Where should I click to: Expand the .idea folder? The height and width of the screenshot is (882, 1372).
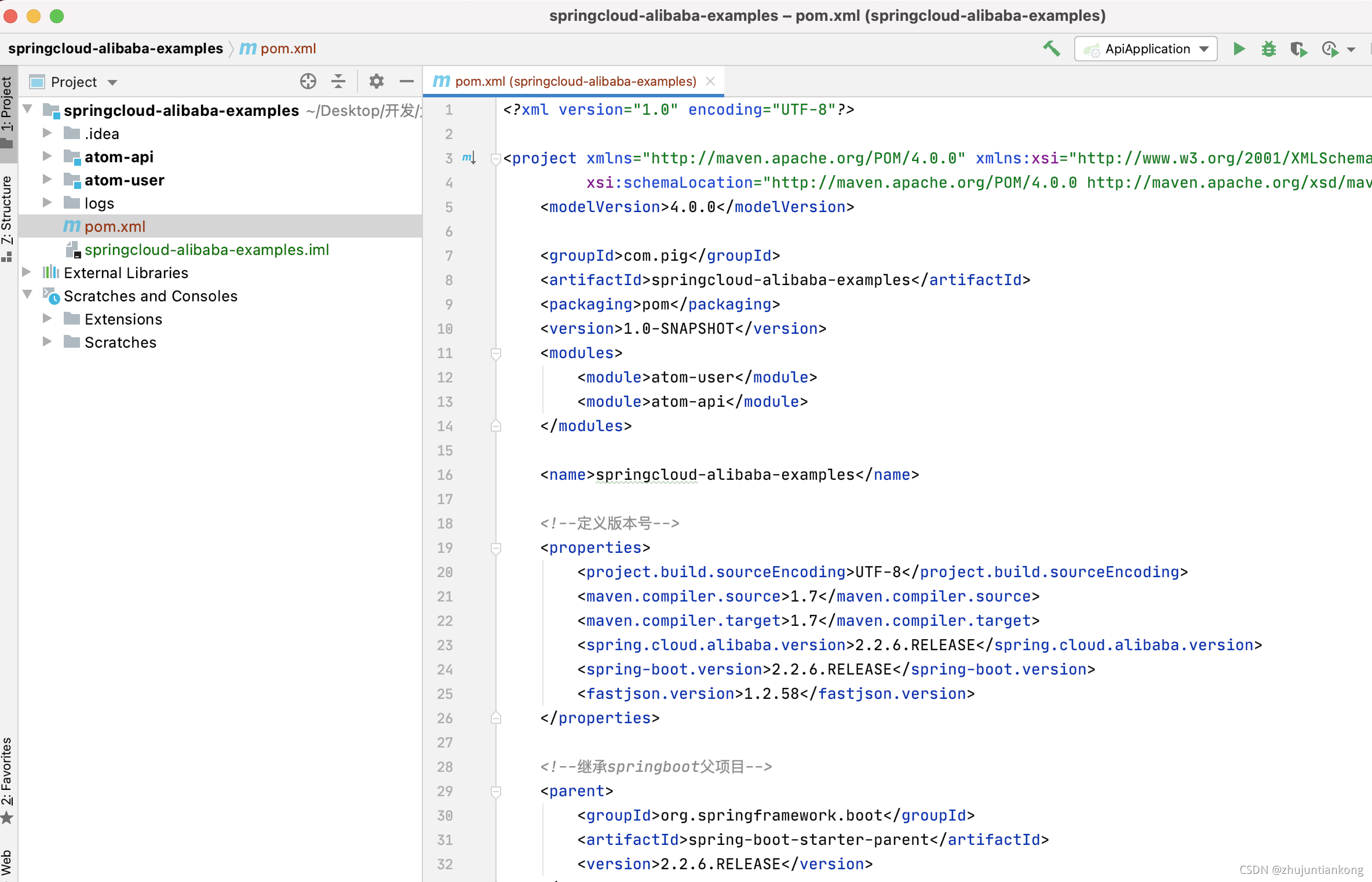48,133
